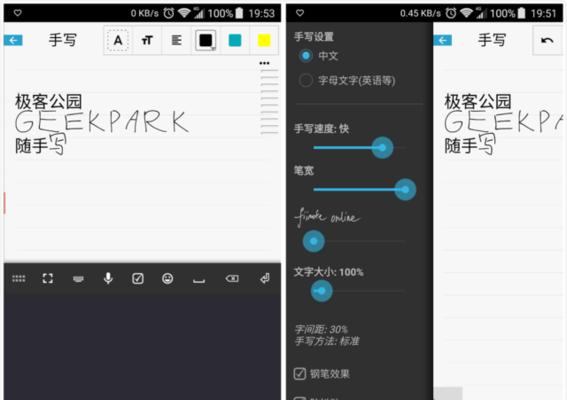Viewport: 567px width, 400px height.
Task: Open the emoji picker
Action: click(x=167, y=278)
